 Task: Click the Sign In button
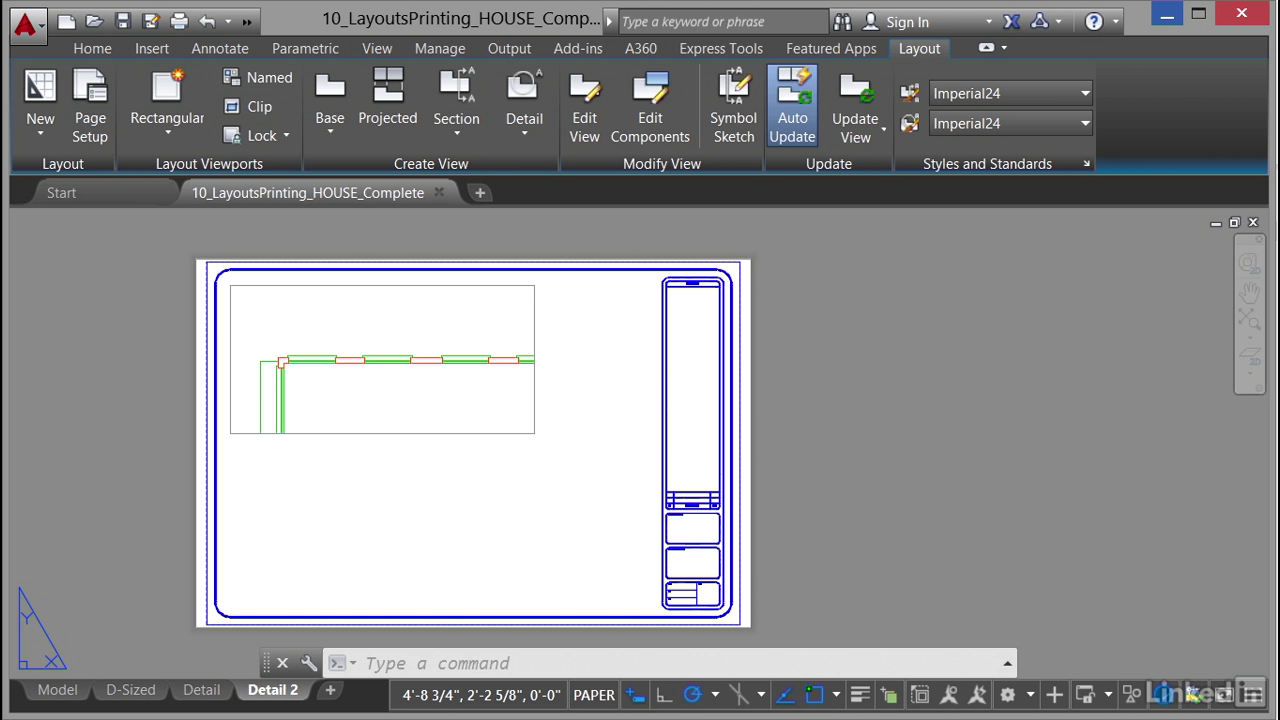point(906,22)
